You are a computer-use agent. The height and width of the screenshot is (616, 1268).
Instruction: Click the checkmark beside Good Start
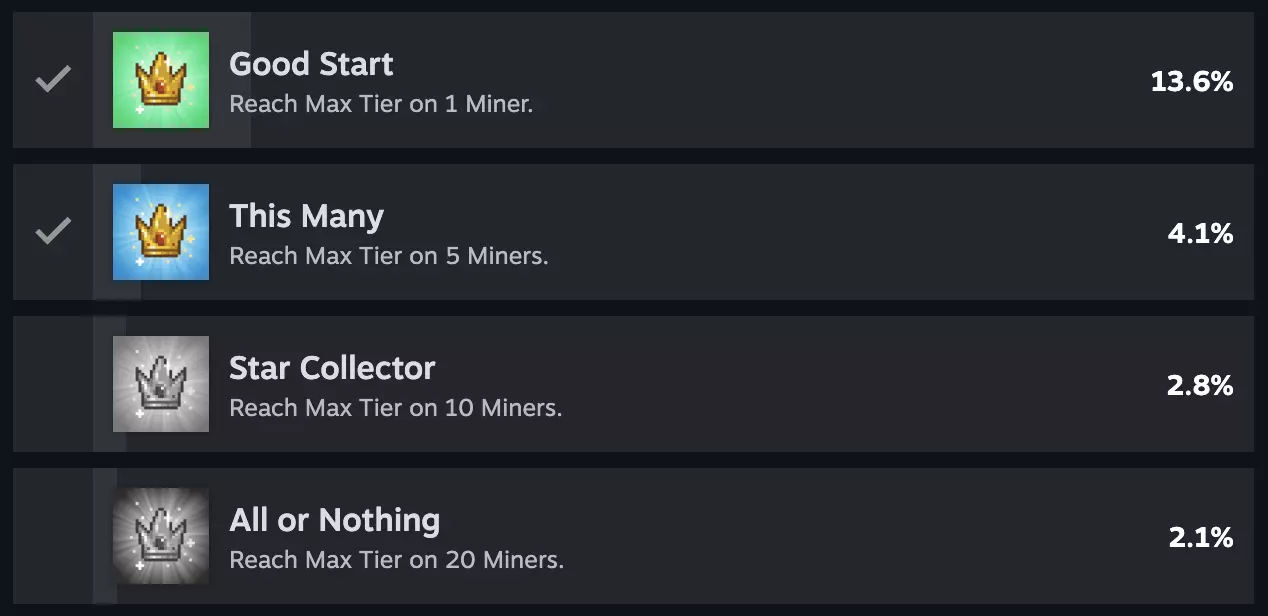coord(52,80)
